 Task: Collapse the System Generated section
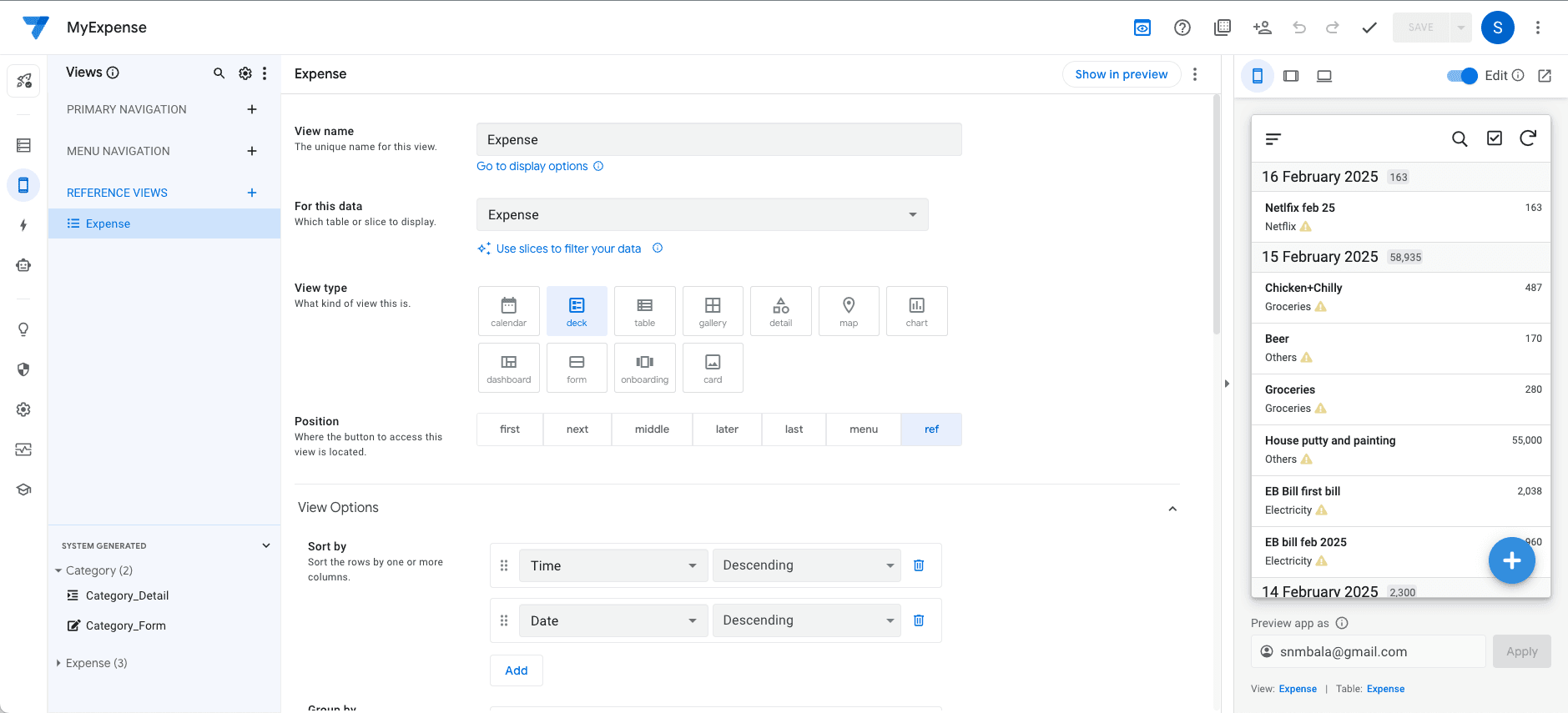(x=266, y=545)
